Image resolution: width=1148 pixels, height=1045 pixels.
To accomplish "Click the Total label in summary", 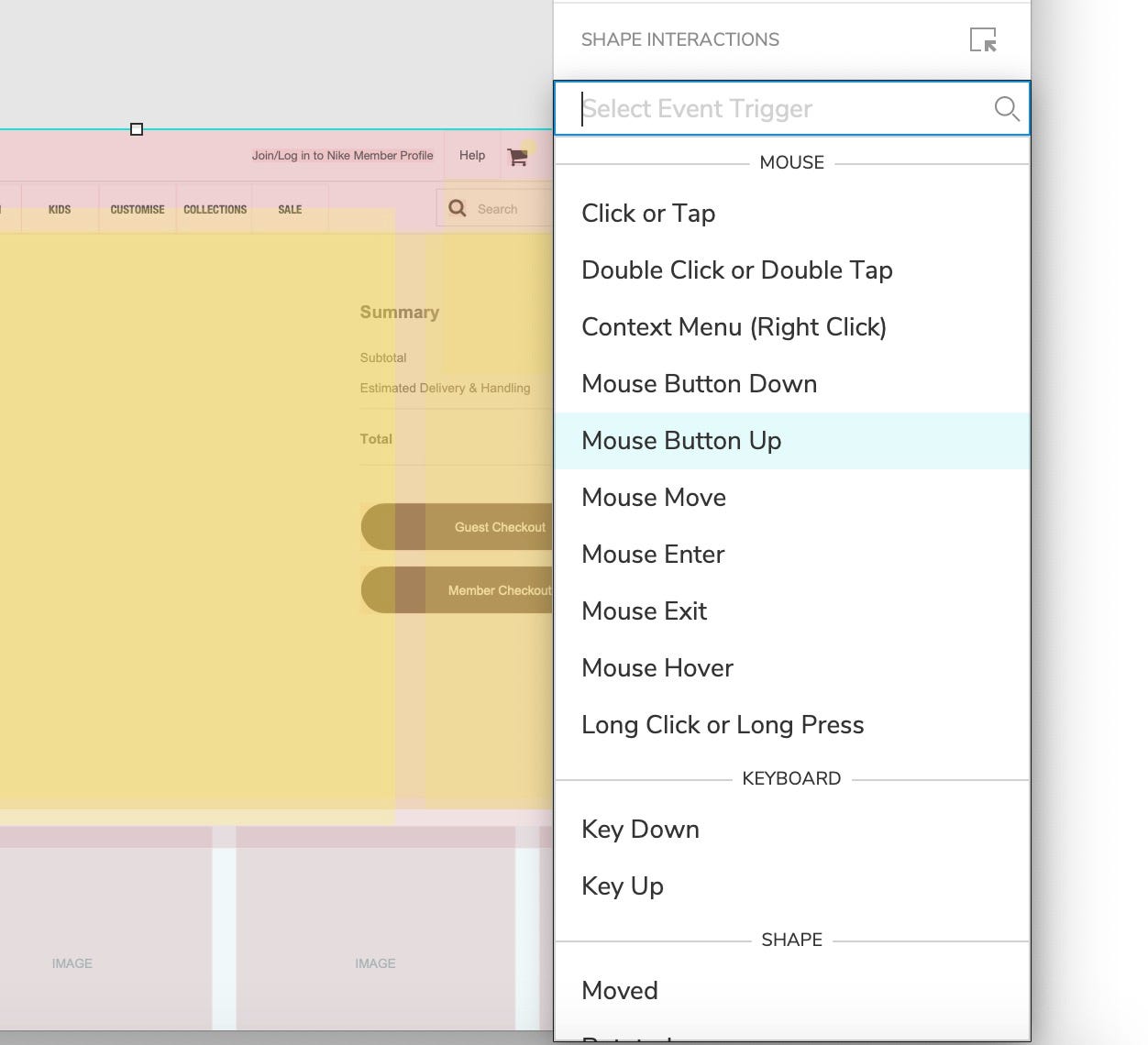I will point(376,439).
